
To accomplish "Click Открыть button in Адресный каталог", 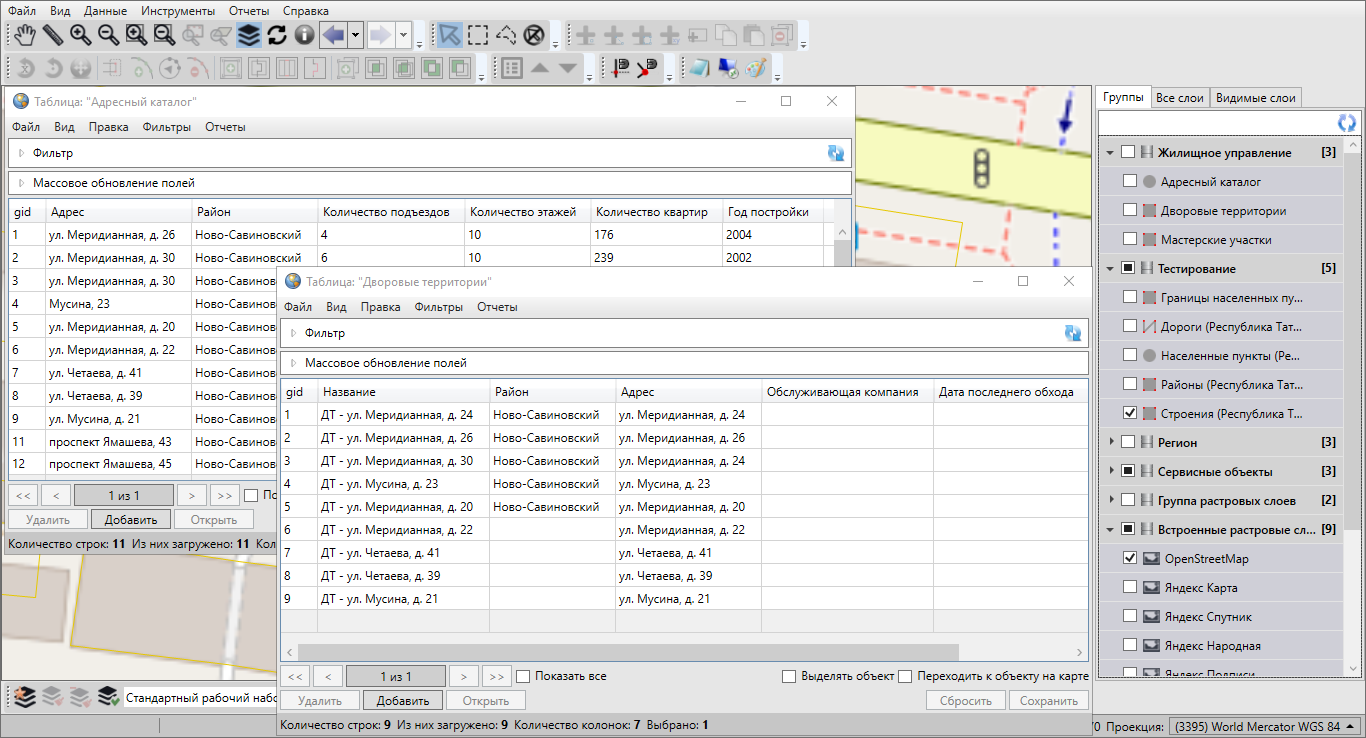I will click(x=213, y=520).
